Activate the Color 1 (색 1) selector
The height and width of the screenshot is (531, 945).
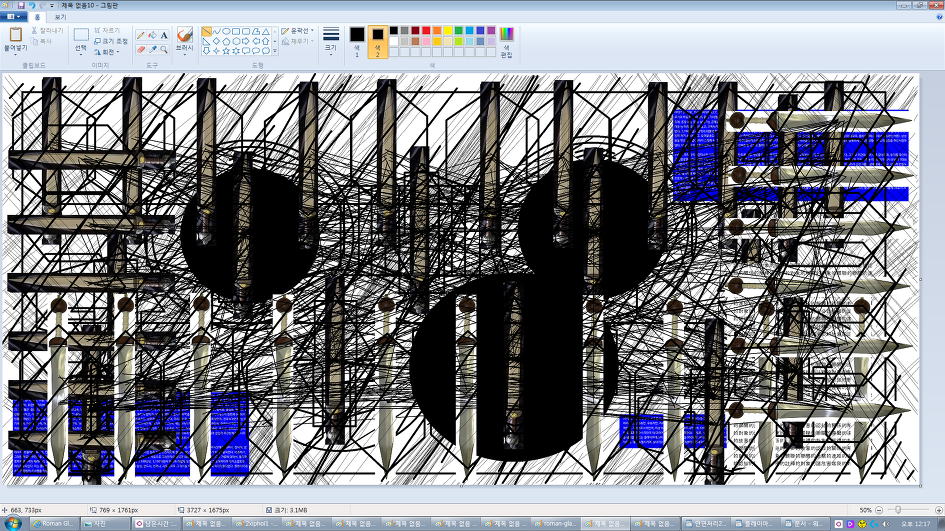357,40
